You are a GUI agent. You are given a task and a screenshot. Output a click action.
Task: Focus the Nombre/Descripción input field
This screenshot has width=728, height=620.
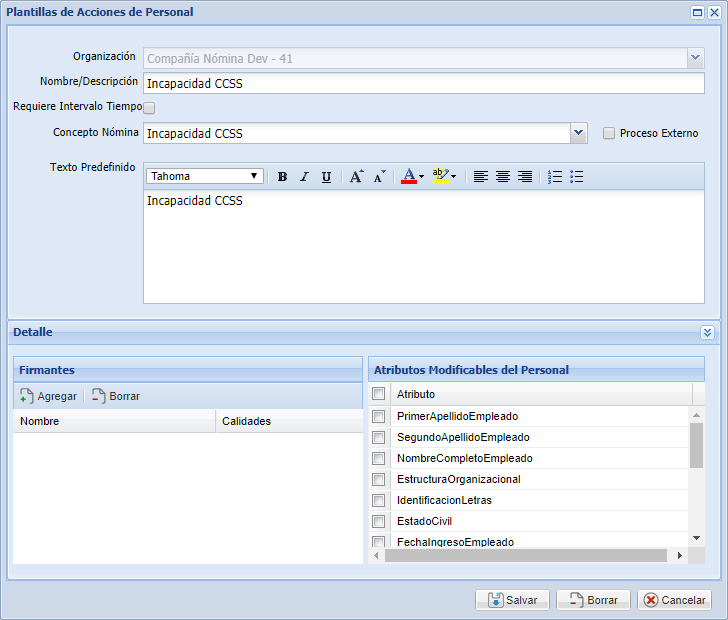coord(423,83)
